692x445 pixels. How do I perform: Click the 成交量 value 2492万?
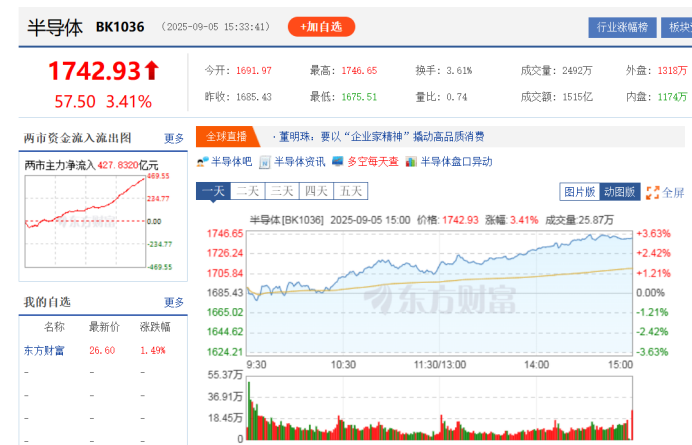click(577, 71)
